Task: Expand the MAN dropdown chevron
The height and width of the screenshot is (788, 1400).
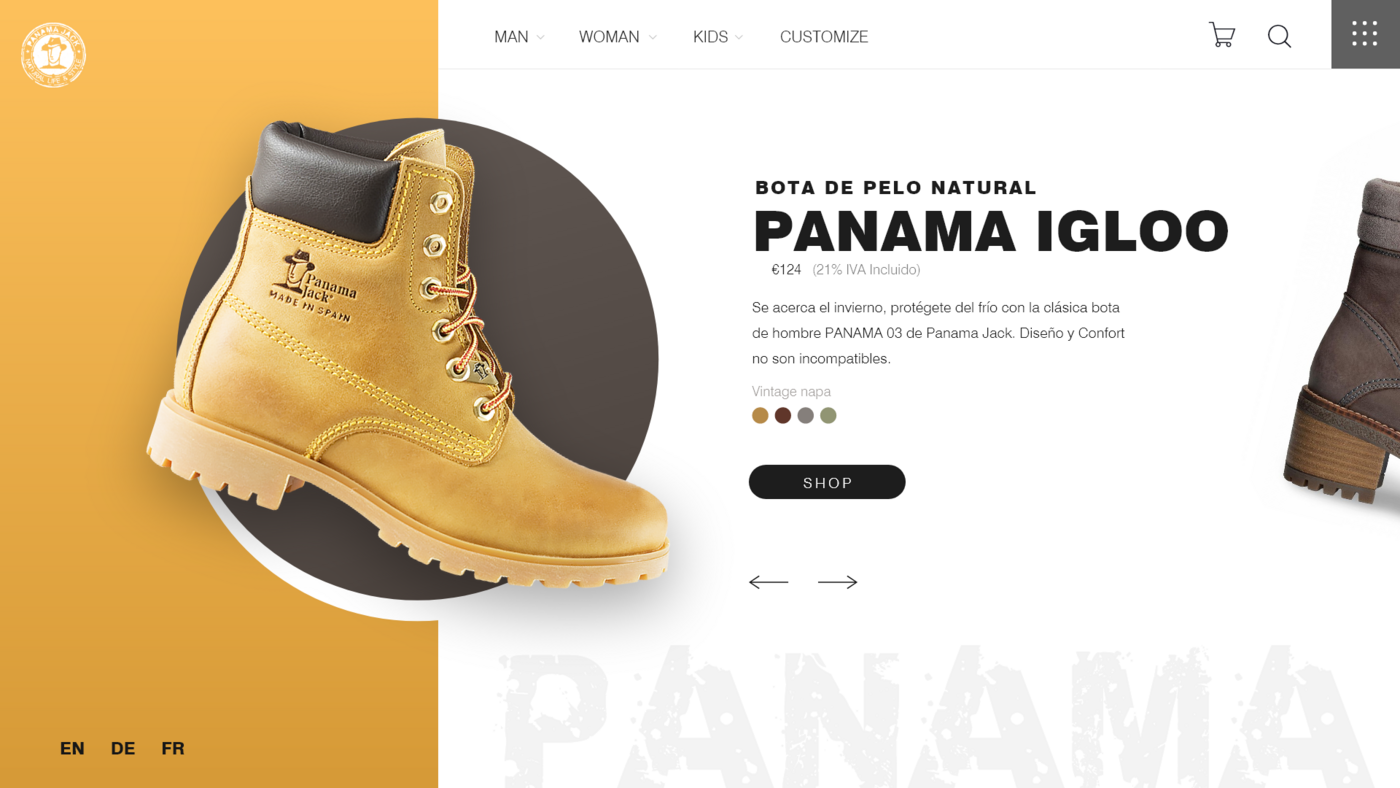Action: tap(541, 38)
